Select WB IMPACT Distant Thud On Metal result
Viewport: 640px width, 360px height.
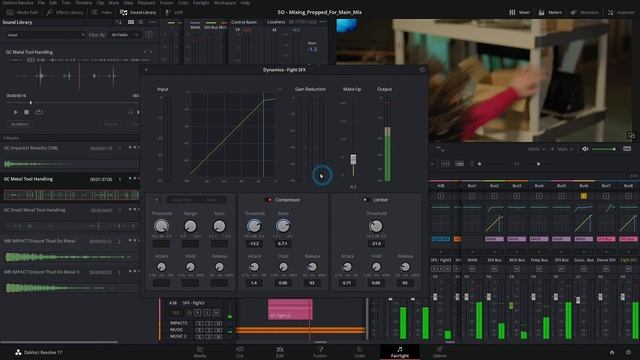coord(70,250)
